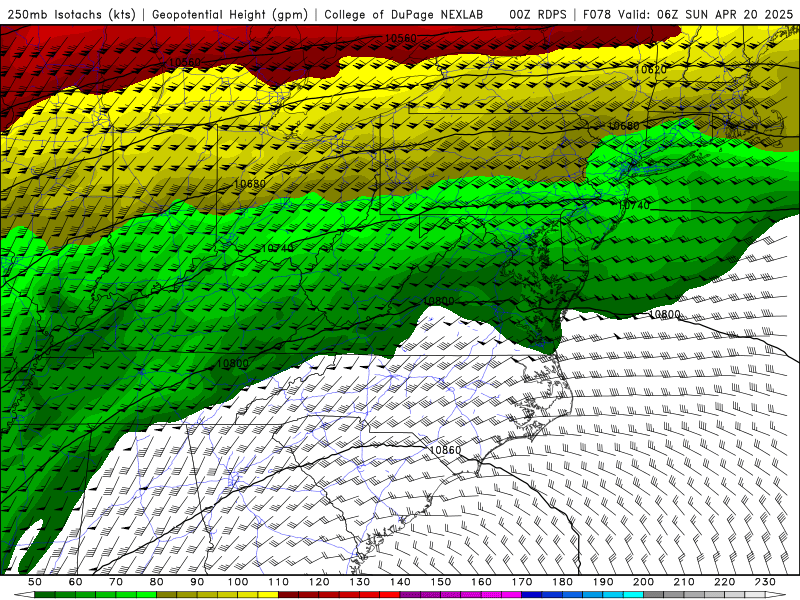Click the color bar's 180 tick label
The width and height of the screenshot is (800, 600).
(x=563, y=582)
